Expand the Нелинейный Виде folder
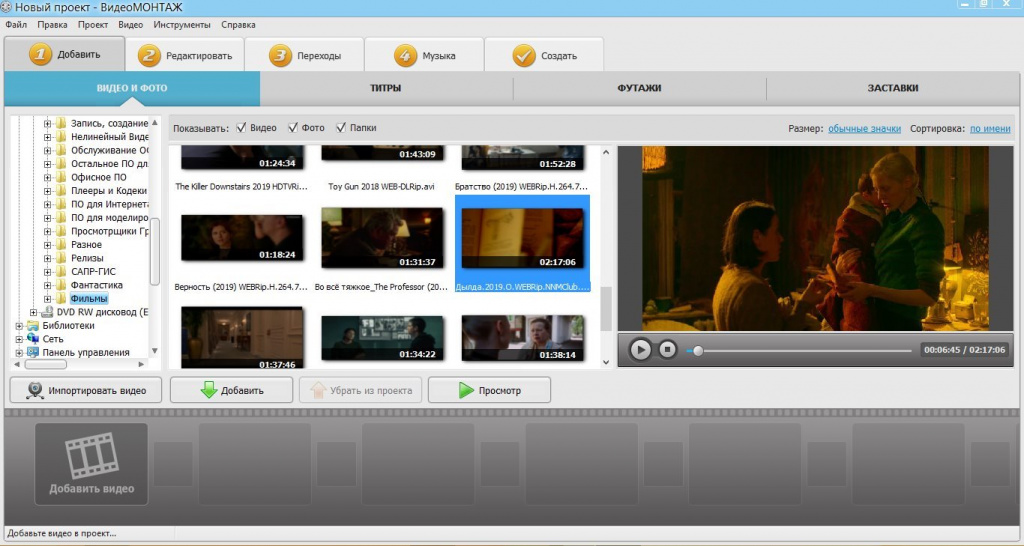Image resolution: width=1024 pixels, height=546 pixels. point(48,137)
